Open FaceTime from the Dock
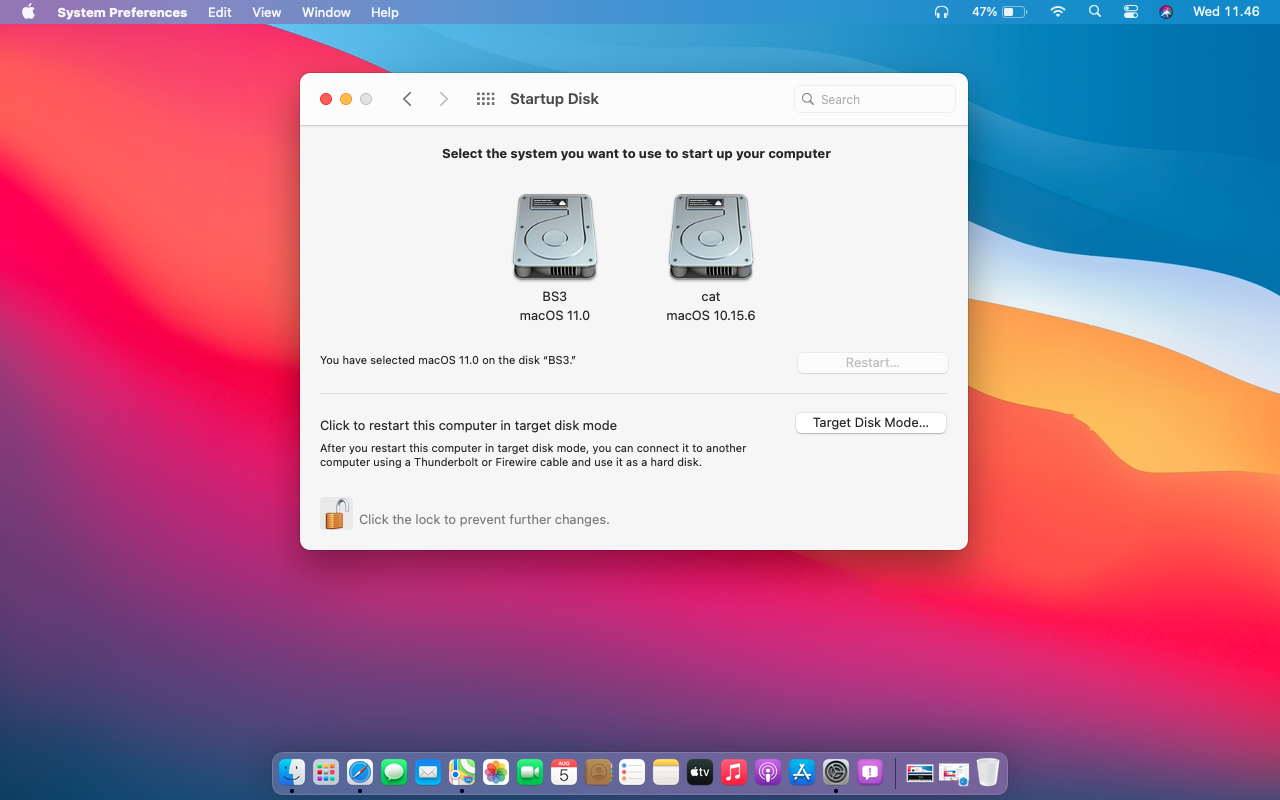The image size is (1280, 800). (x=530, y=772)
